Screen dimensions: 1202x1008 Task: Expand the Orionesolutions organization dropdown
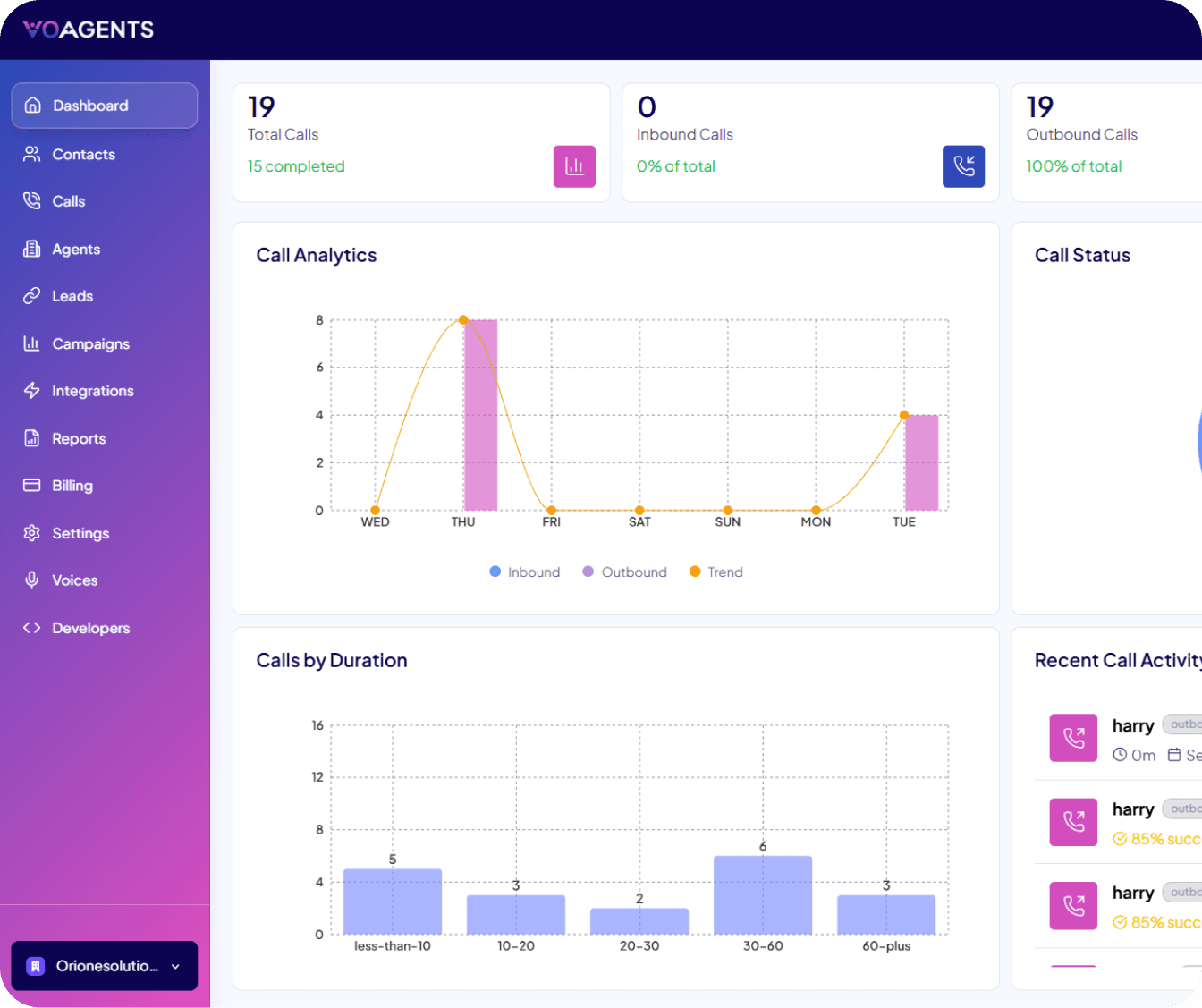(x=104, y=966)
